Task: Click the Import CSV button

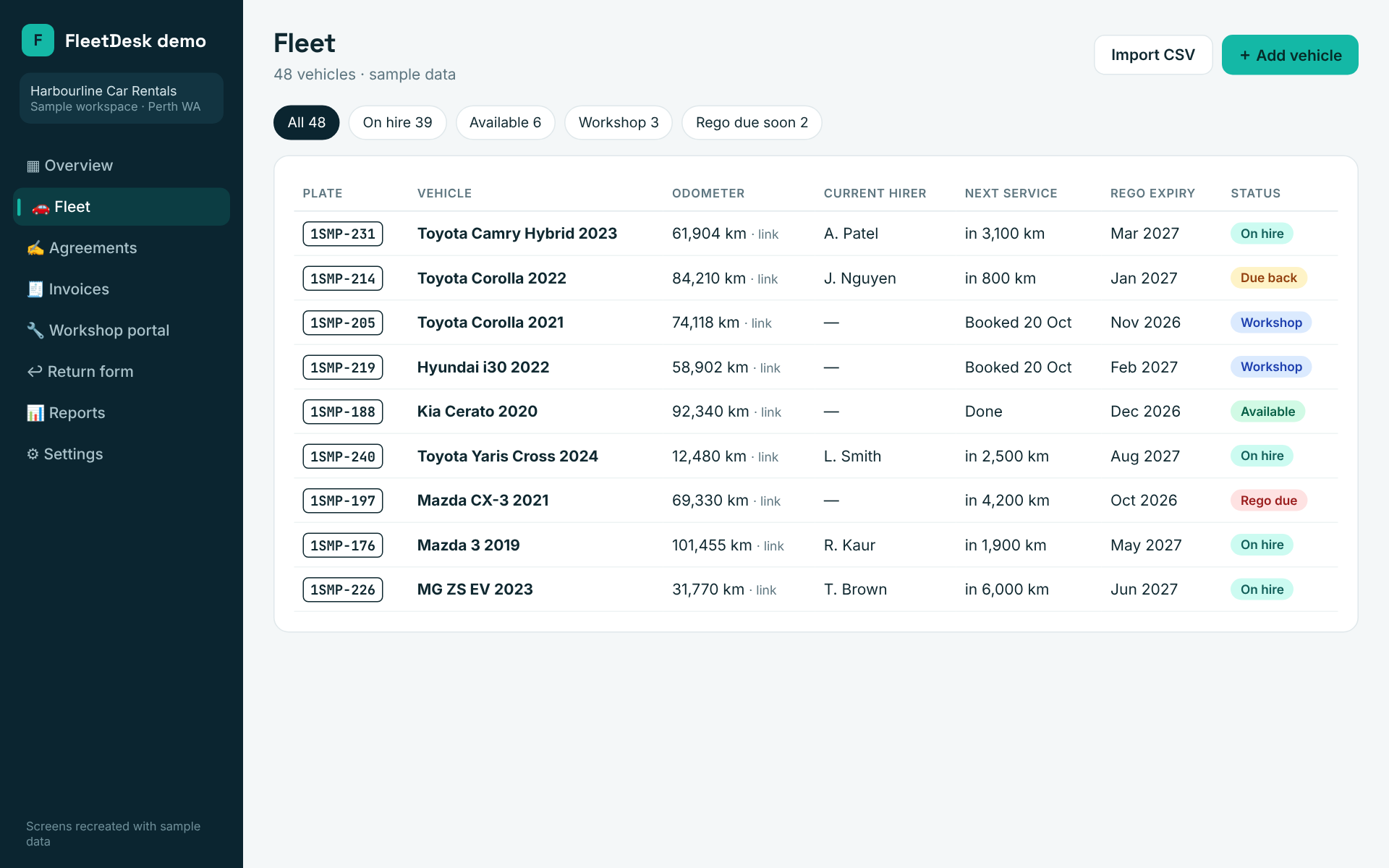Action: (x=1153, y=55)
